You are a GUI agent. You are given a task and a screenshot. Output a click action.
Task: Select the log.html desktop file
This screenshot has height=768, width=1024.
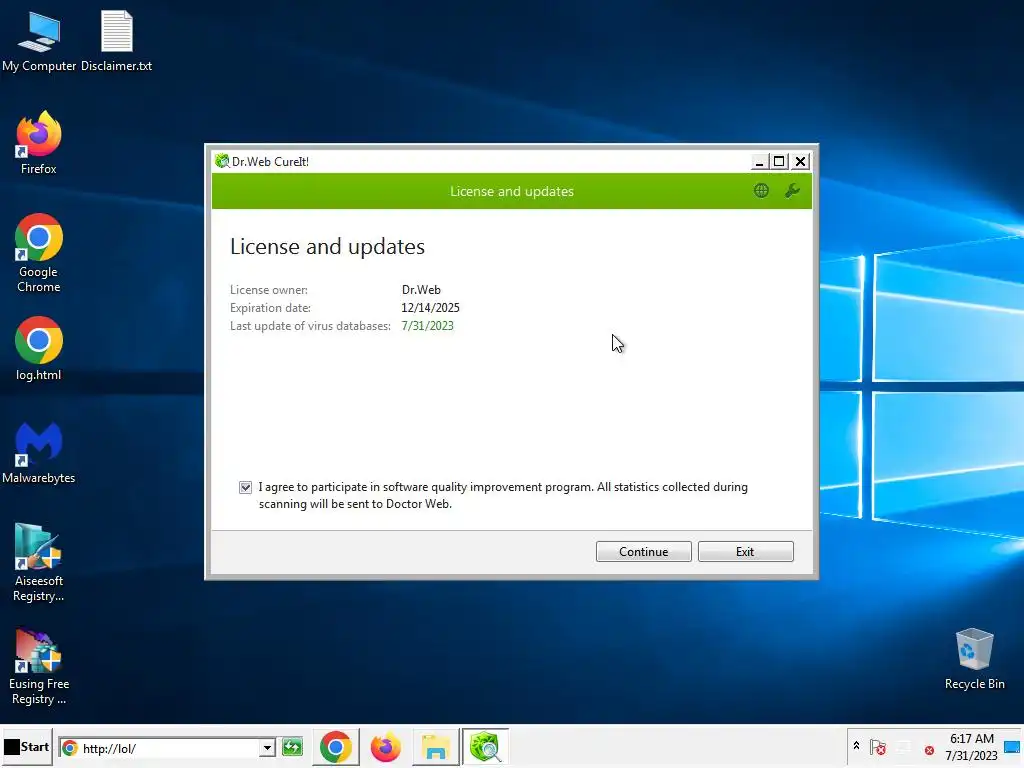pos(39,349)
